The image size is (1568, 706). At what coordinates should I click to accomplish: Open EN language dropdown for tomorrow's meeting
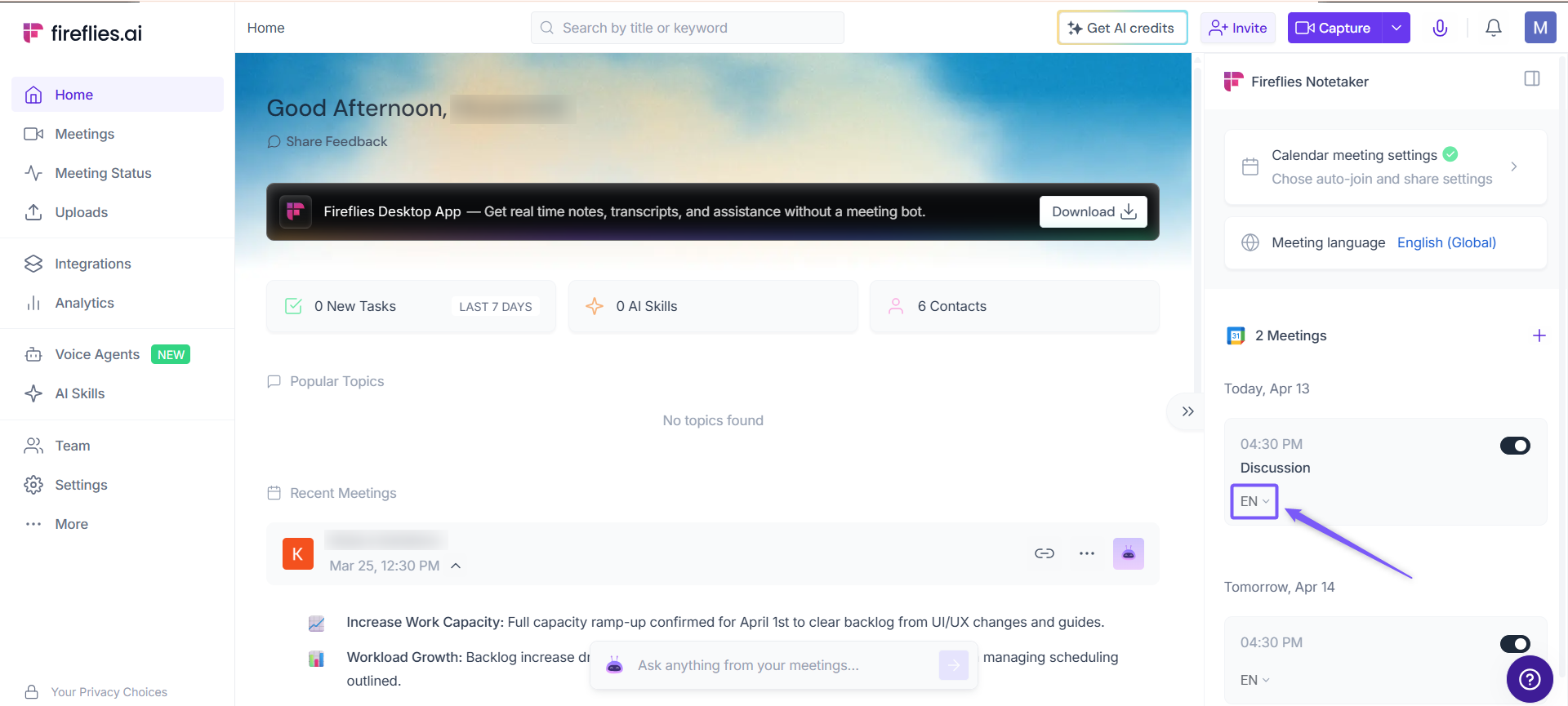pyautogui.click(x=1255, y=680)
